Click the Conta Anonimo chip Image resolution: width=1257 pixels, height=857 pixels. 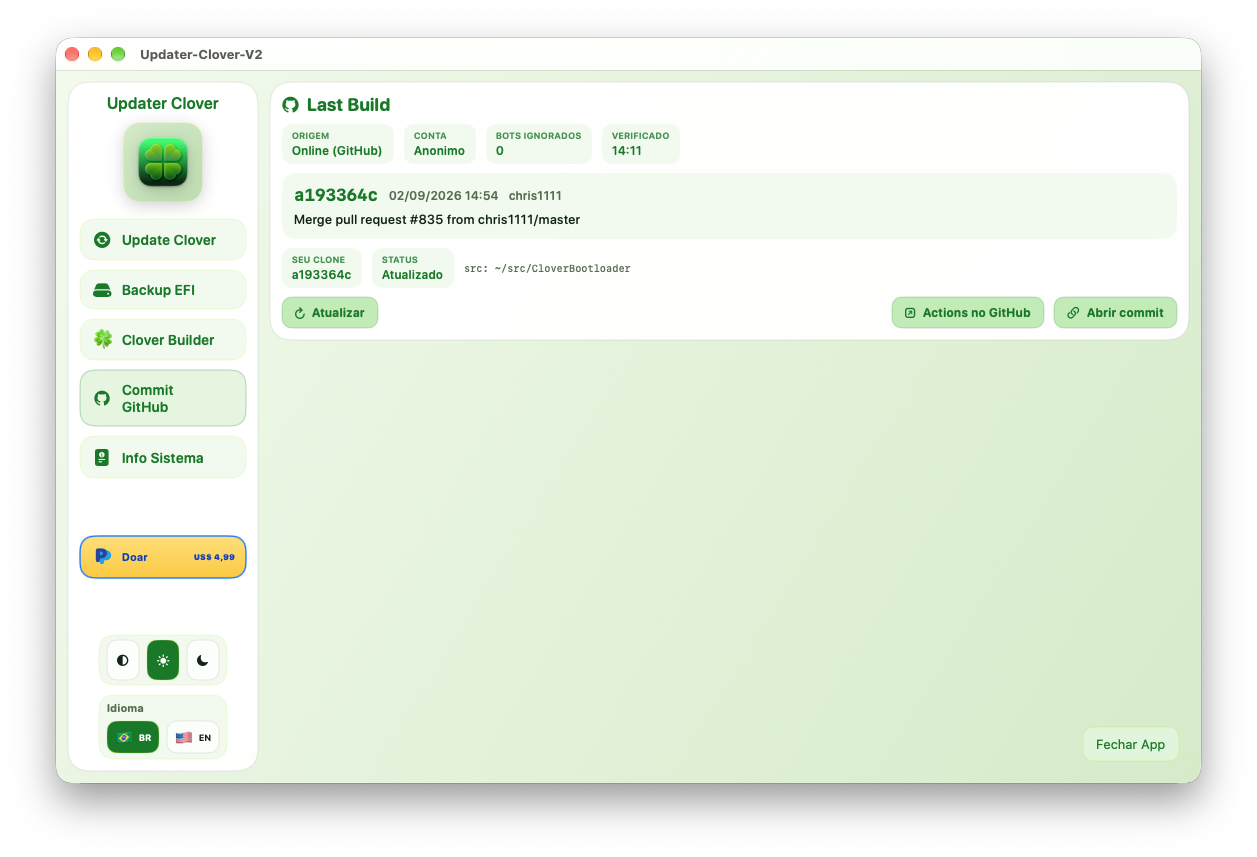(x=440, y=144)
